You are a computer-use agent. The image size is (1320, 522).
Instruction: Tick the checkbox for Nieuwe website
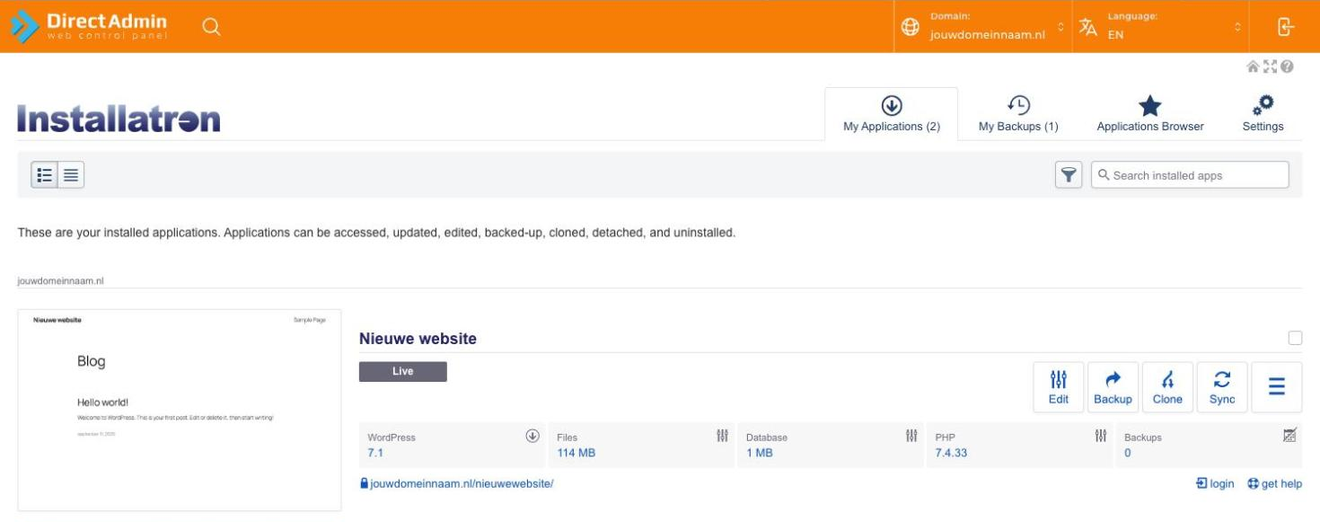[x=1295, y=338]
